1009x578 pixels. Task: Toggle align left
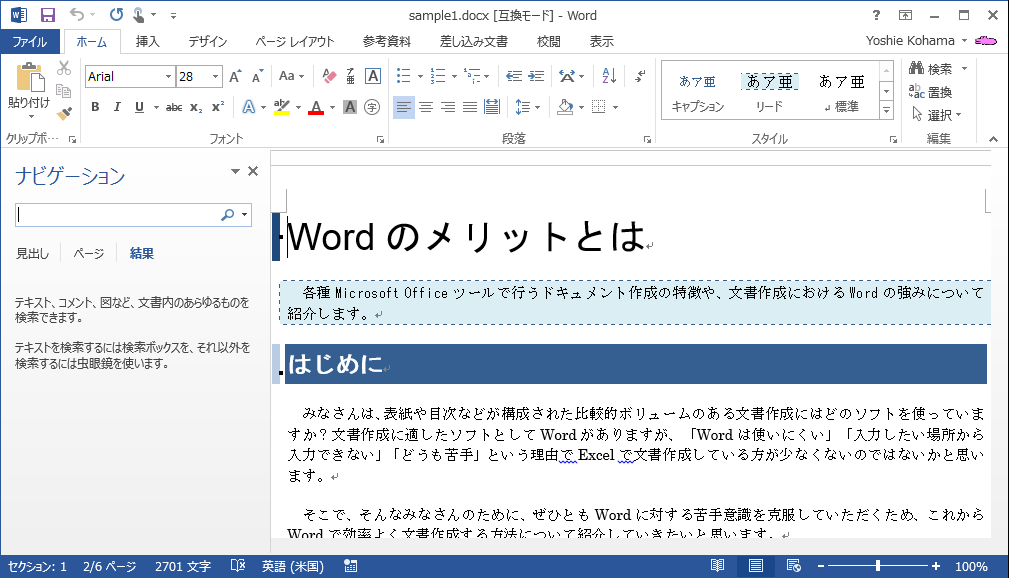[403, 107]
